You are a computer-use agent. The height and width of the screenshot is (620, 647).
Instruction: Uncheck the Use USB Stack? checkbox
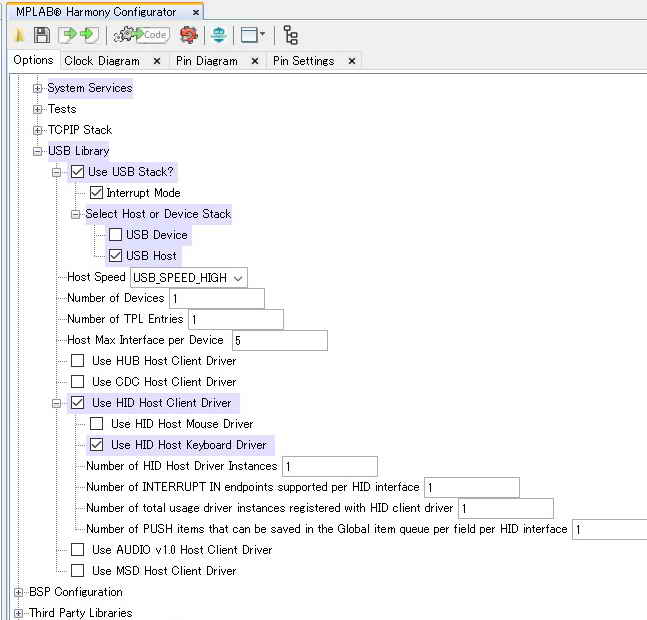77,172
